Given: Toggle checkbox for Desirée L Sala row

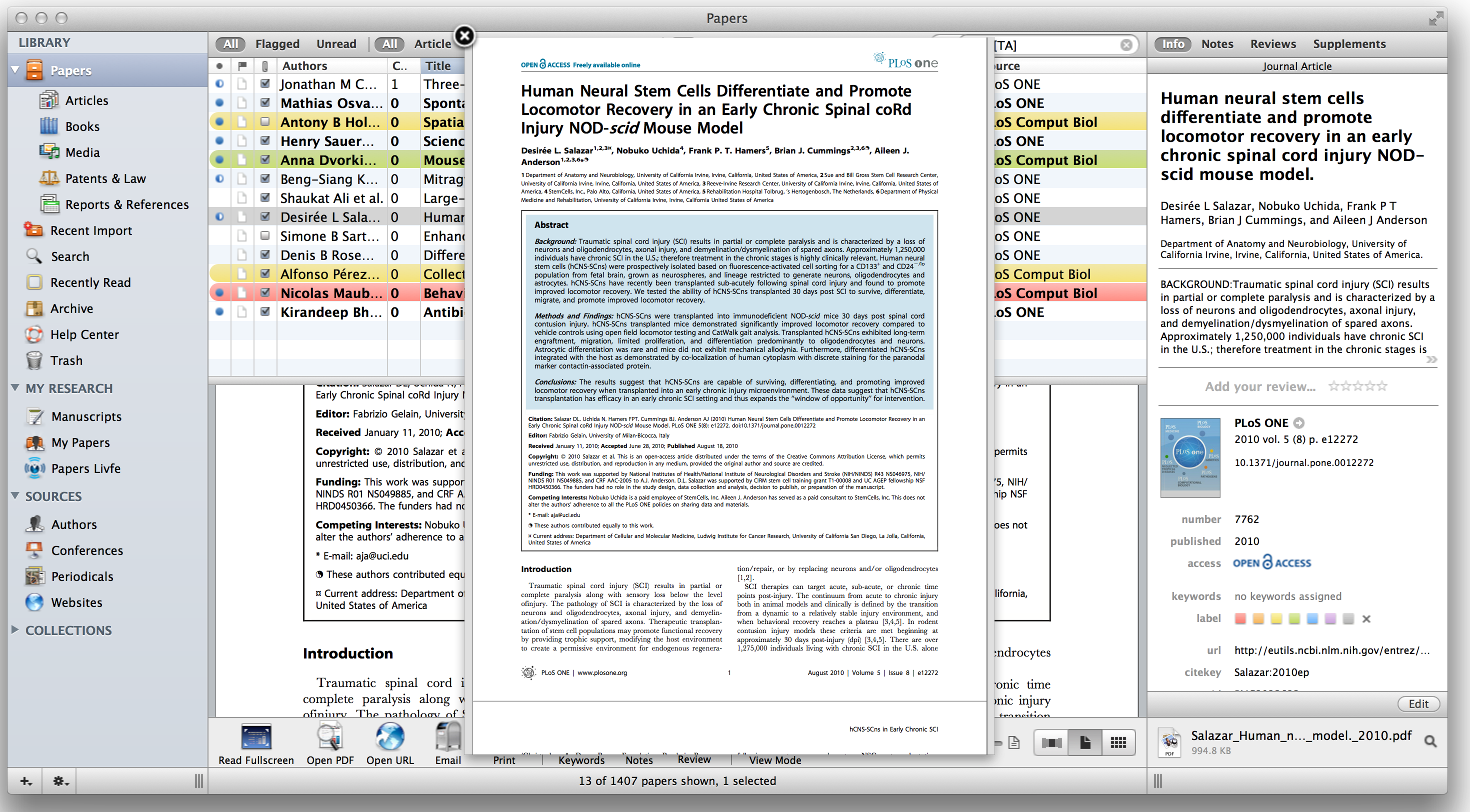Looking at the screenshot, I should click(x=265, y=217).
